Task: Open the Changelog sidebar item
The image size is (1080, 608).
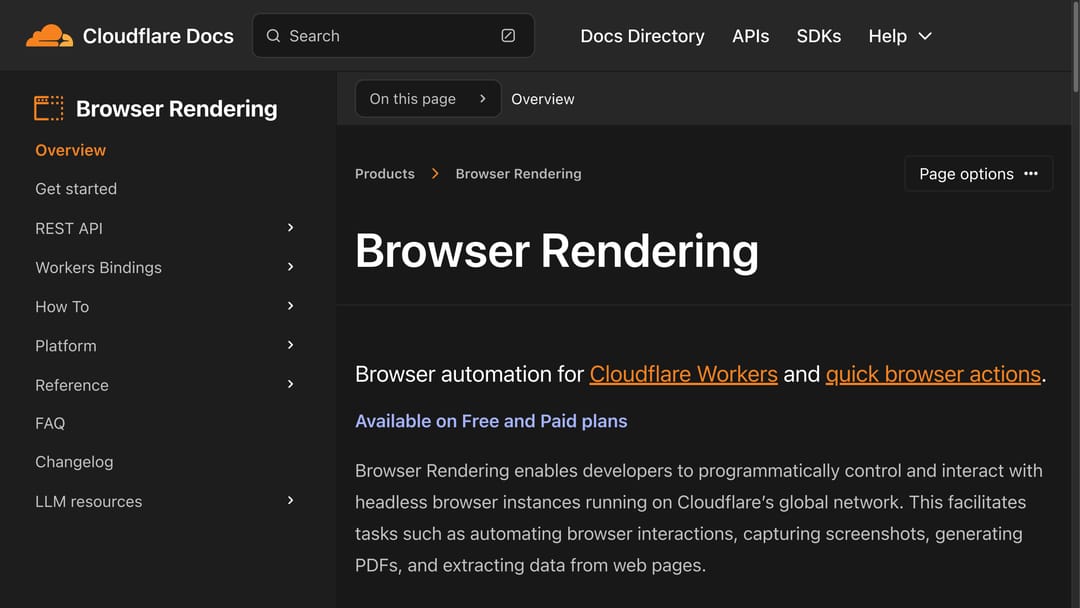Action: 74,462
